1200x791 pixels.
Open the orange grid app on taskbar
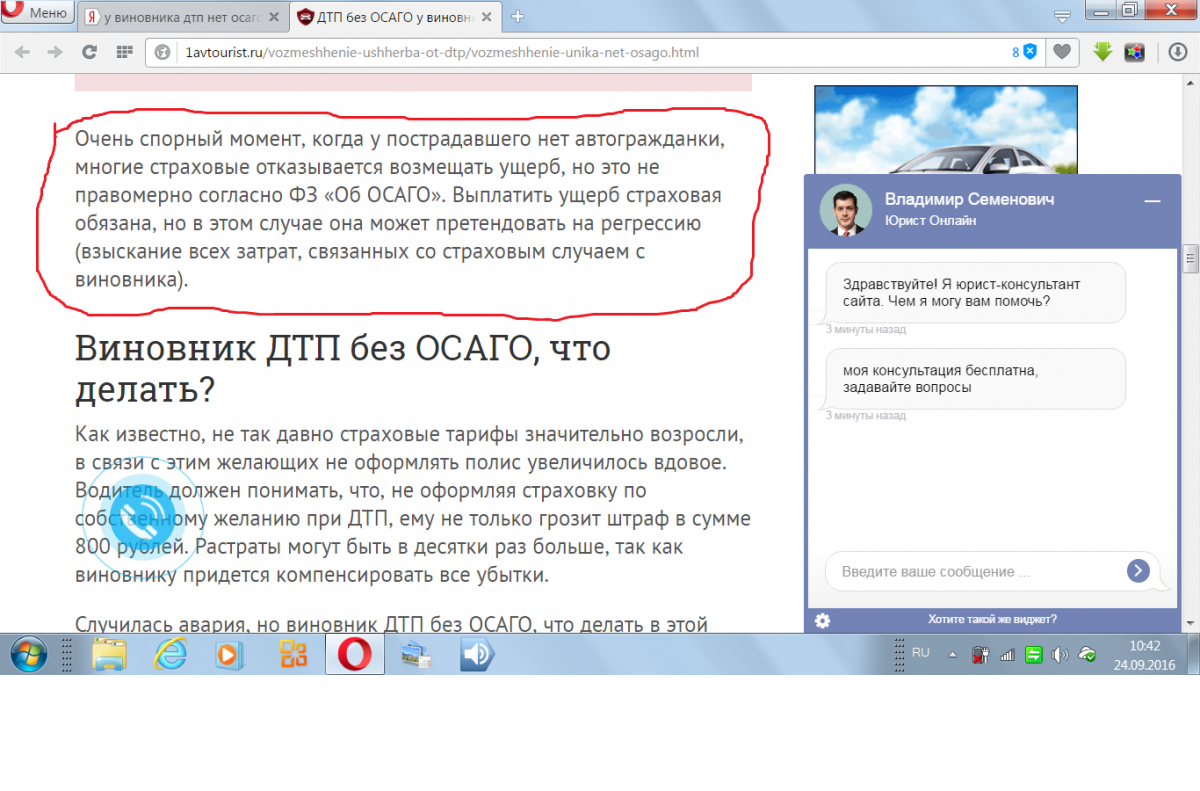tap(294, 654)
